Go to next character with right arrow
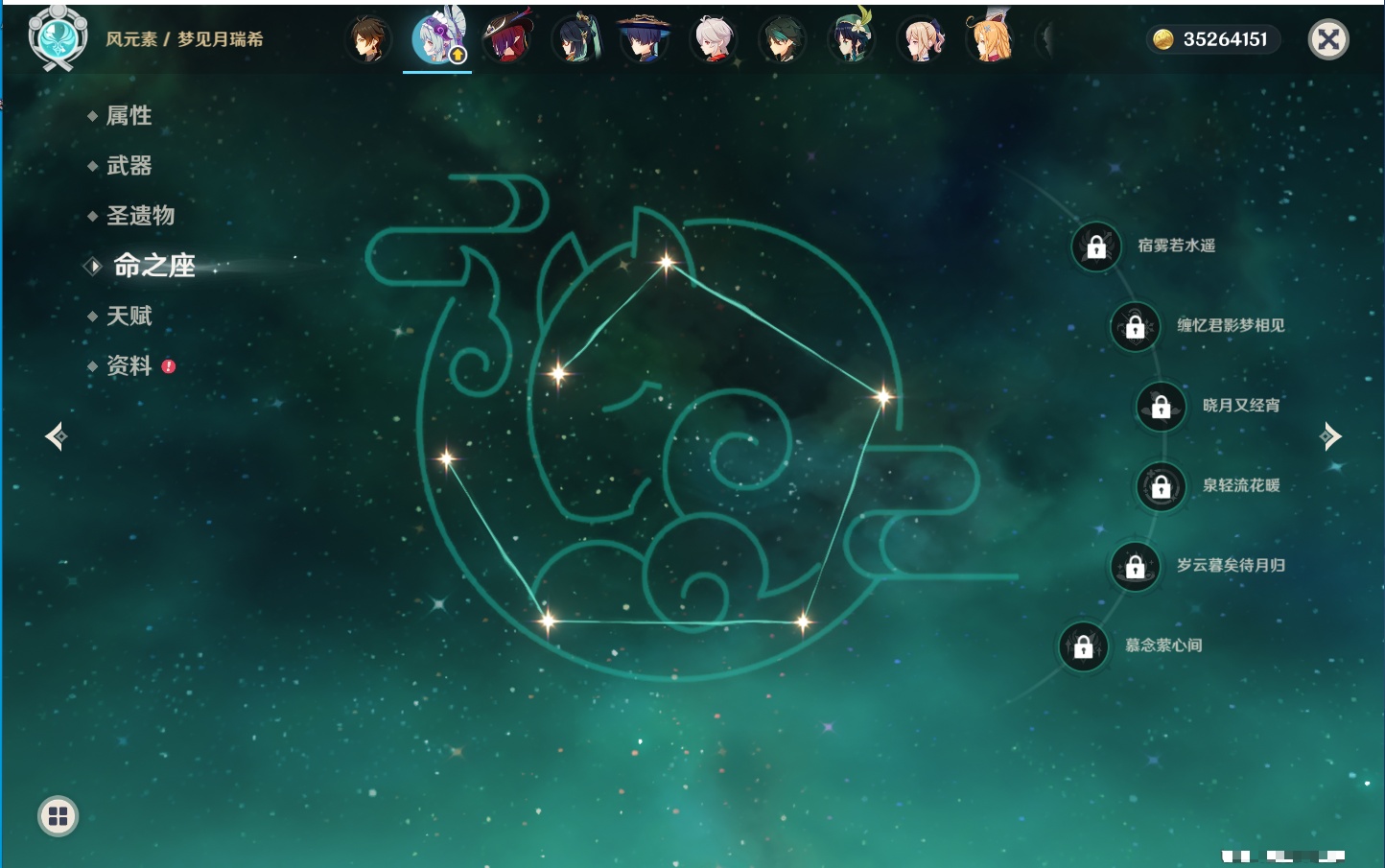The height and width of the screenshot is (868, 1385). click(1330, 436)
